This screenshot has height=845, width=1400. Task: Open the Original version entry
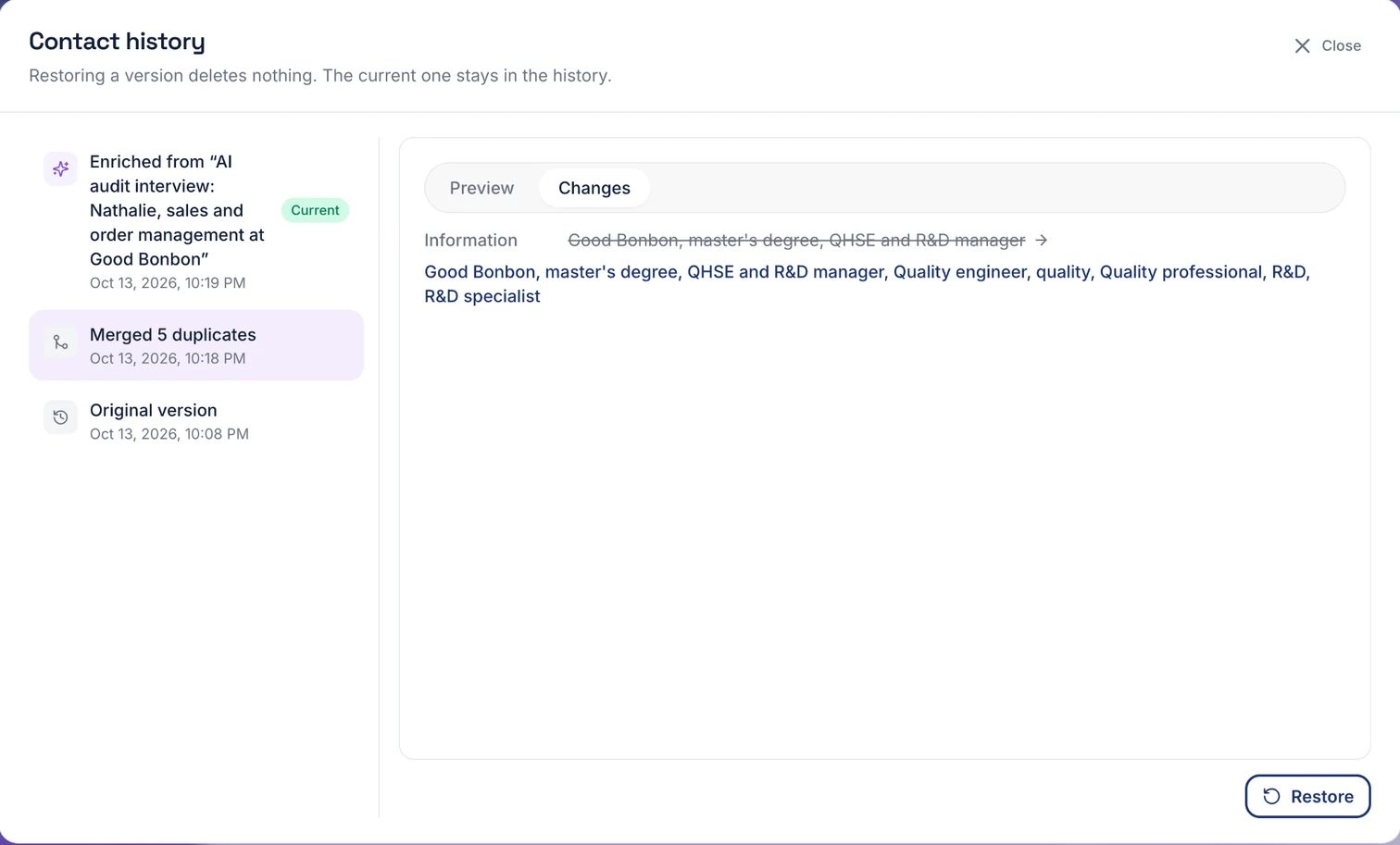(196, 421)
